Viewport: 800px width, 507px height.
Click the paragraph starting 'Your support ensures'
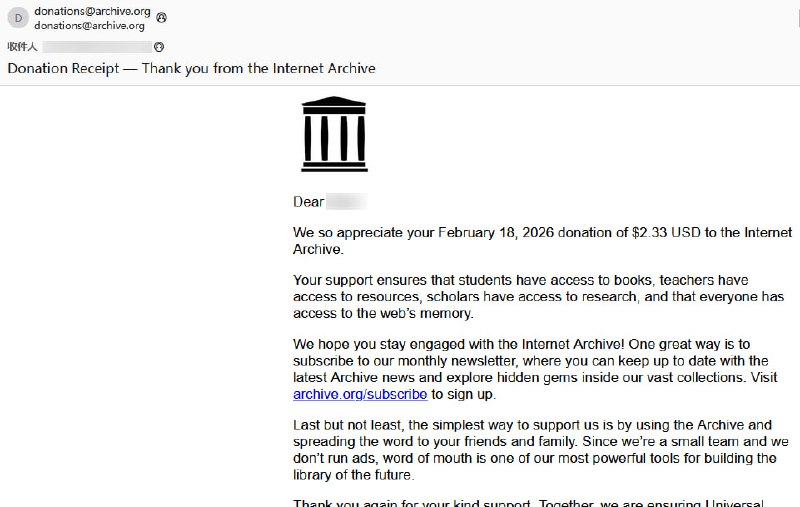(x=538, y=296)
